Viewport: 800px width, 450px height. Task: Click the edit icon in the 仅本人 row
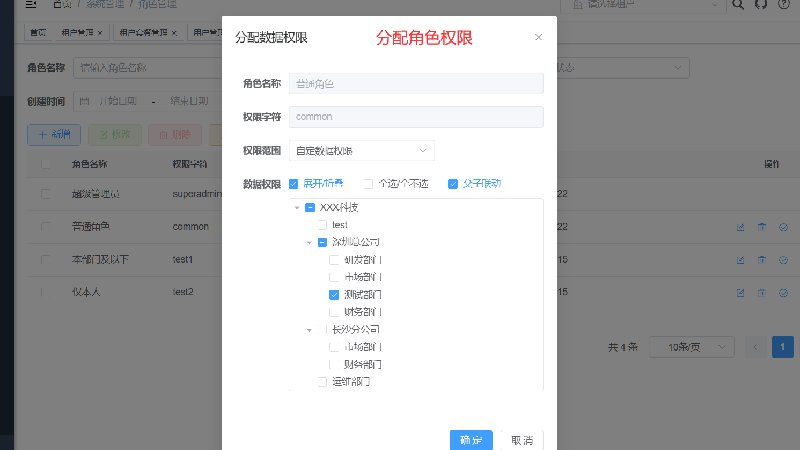click(740, 293)
